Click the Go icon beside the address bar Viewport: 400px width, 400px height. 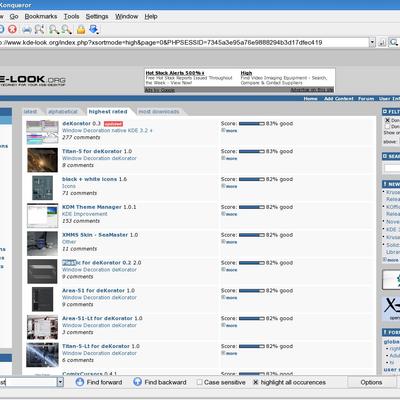(382, 42)
